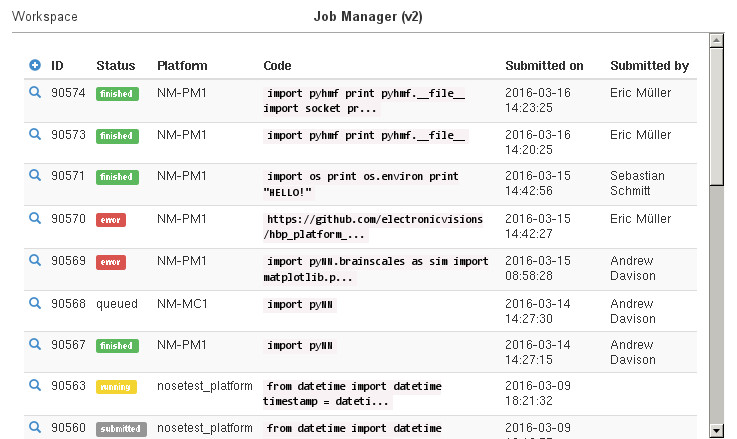The width and height of the screenshot is (737, 439).
Task: Click the scrollbar up arrow
Action: click(716, 41)
